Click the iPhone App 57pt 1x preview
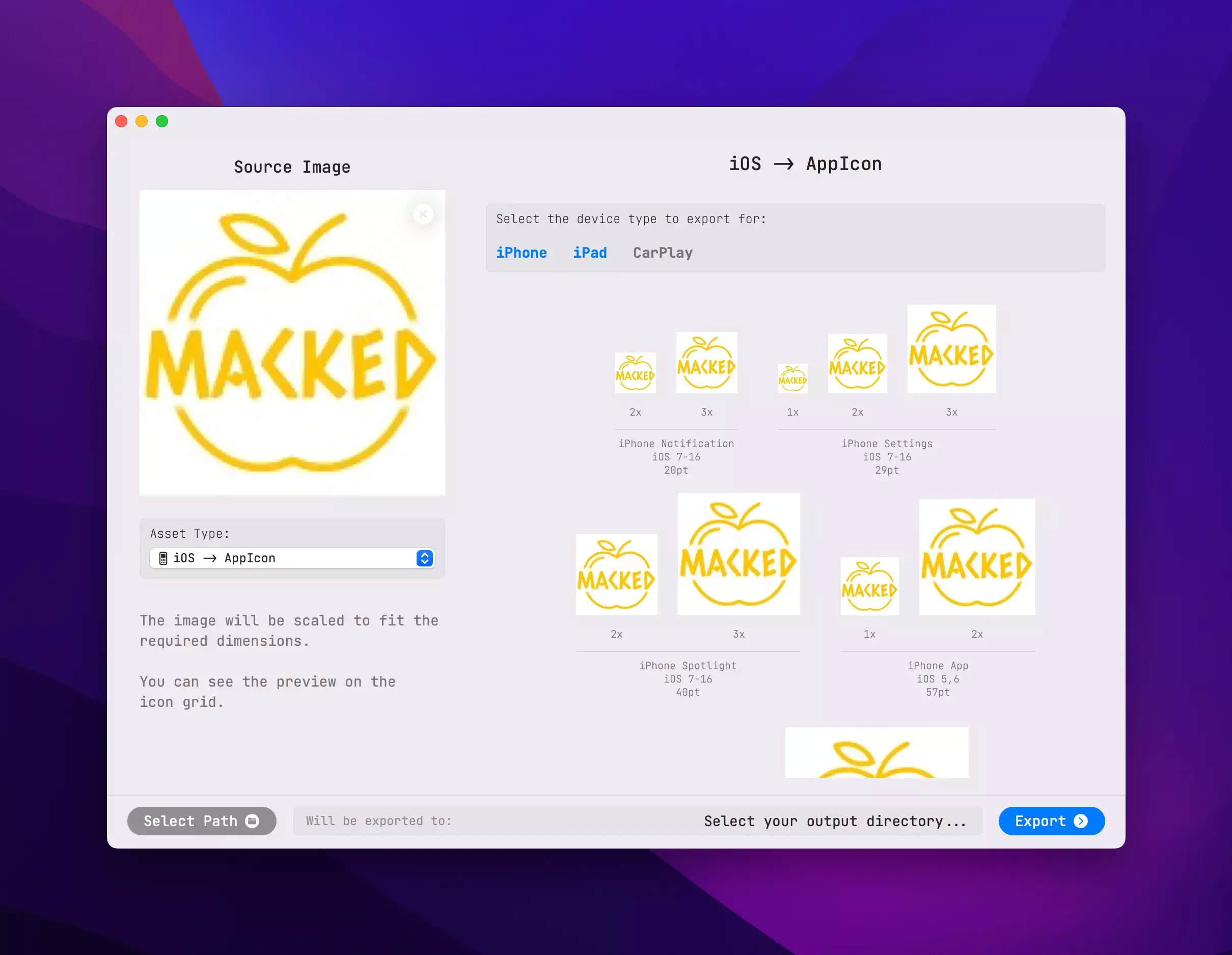 (x=869, y=586)
